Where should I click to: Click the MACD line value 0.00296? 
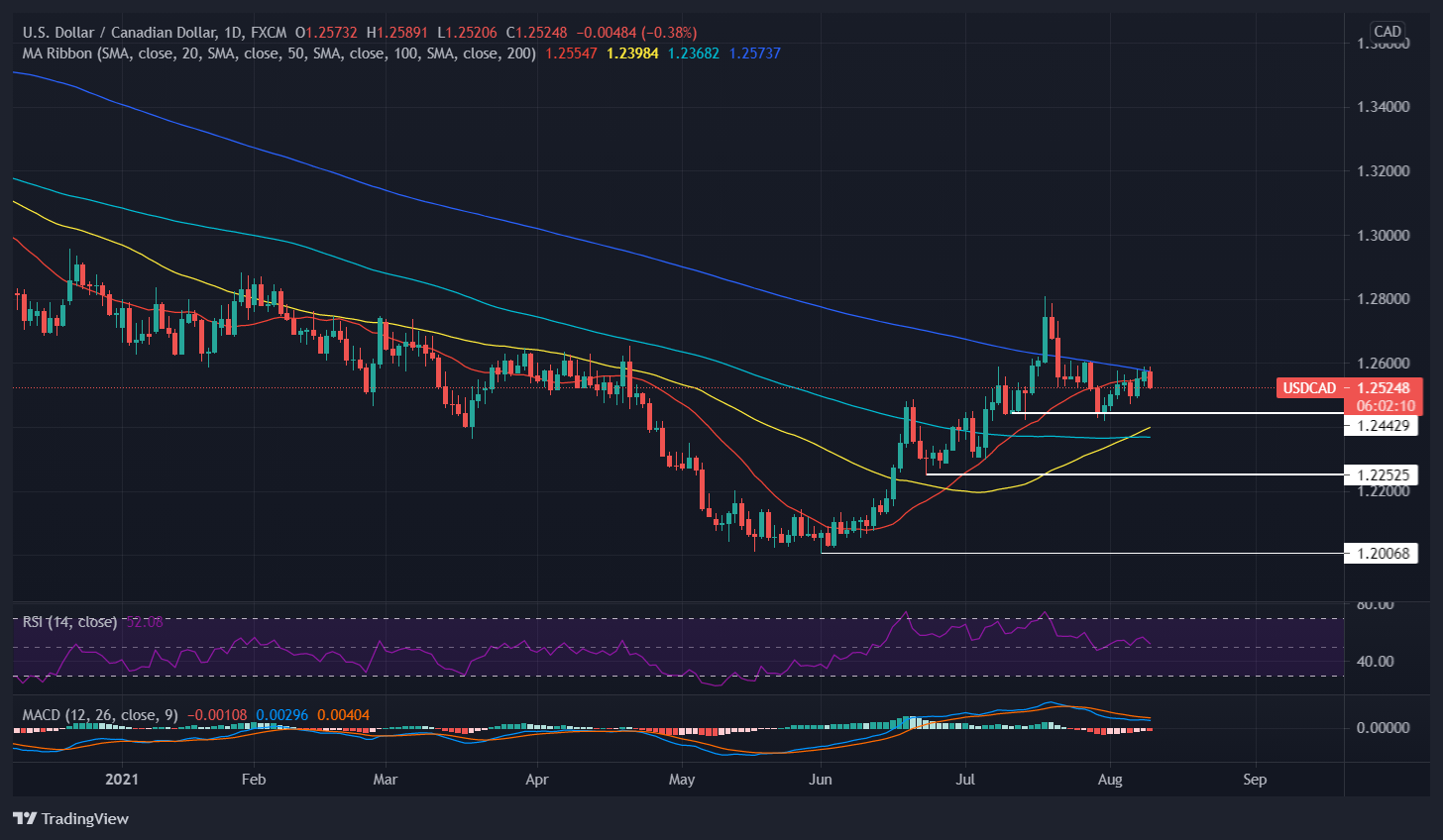(x=282, y=715)
